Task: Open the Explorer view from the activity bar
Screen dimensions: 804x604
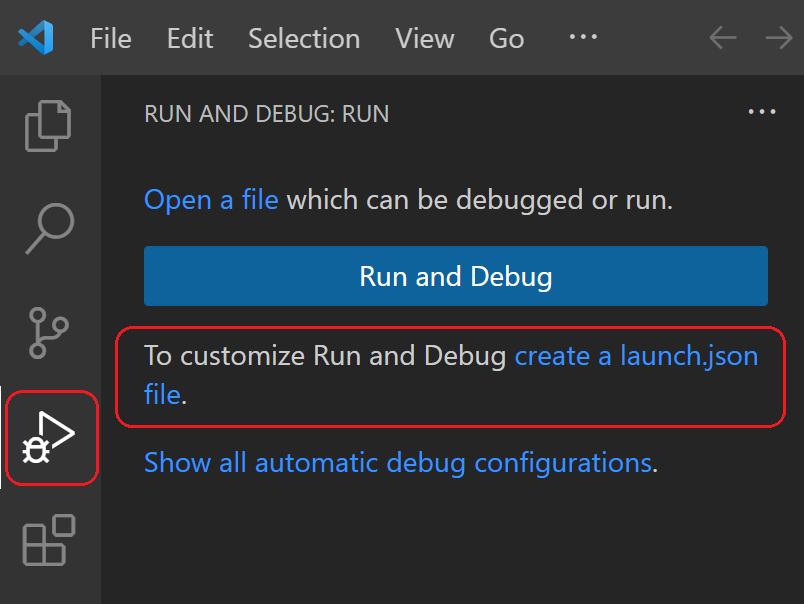Action: pos(47,124)
